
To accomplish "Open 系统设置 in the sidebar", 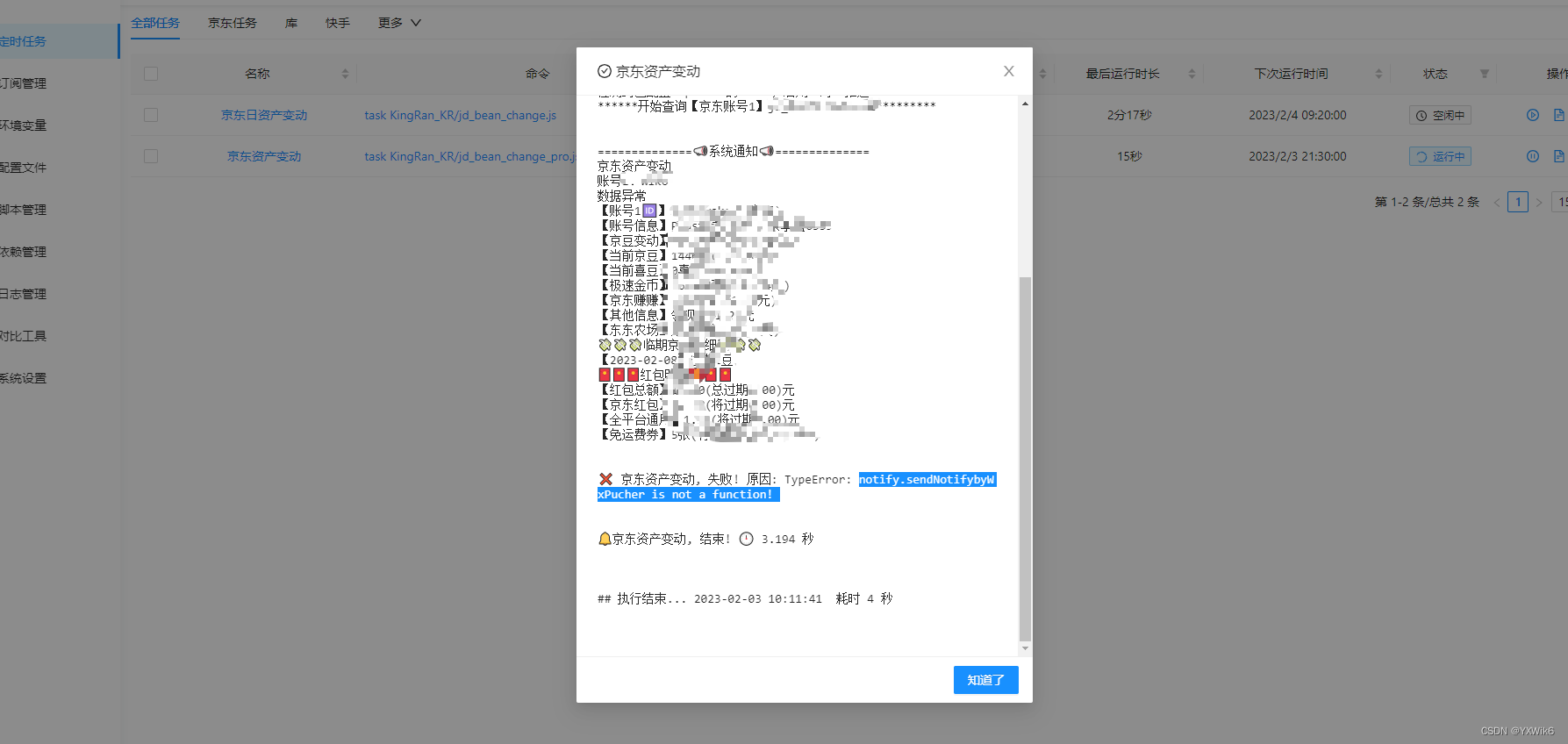I will 58,378.
